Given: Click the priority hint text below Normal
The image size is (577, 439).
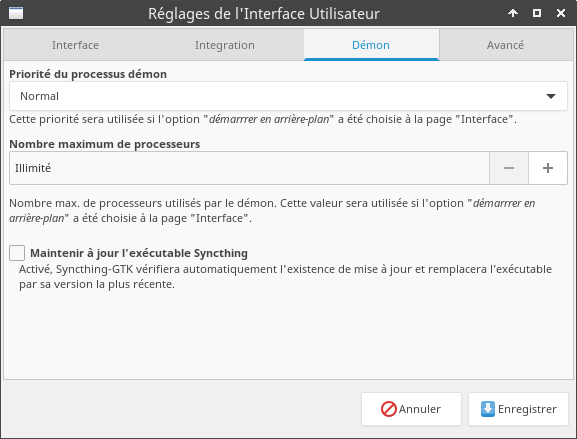Looking at the screenshot, I should [x=263, y=119].
